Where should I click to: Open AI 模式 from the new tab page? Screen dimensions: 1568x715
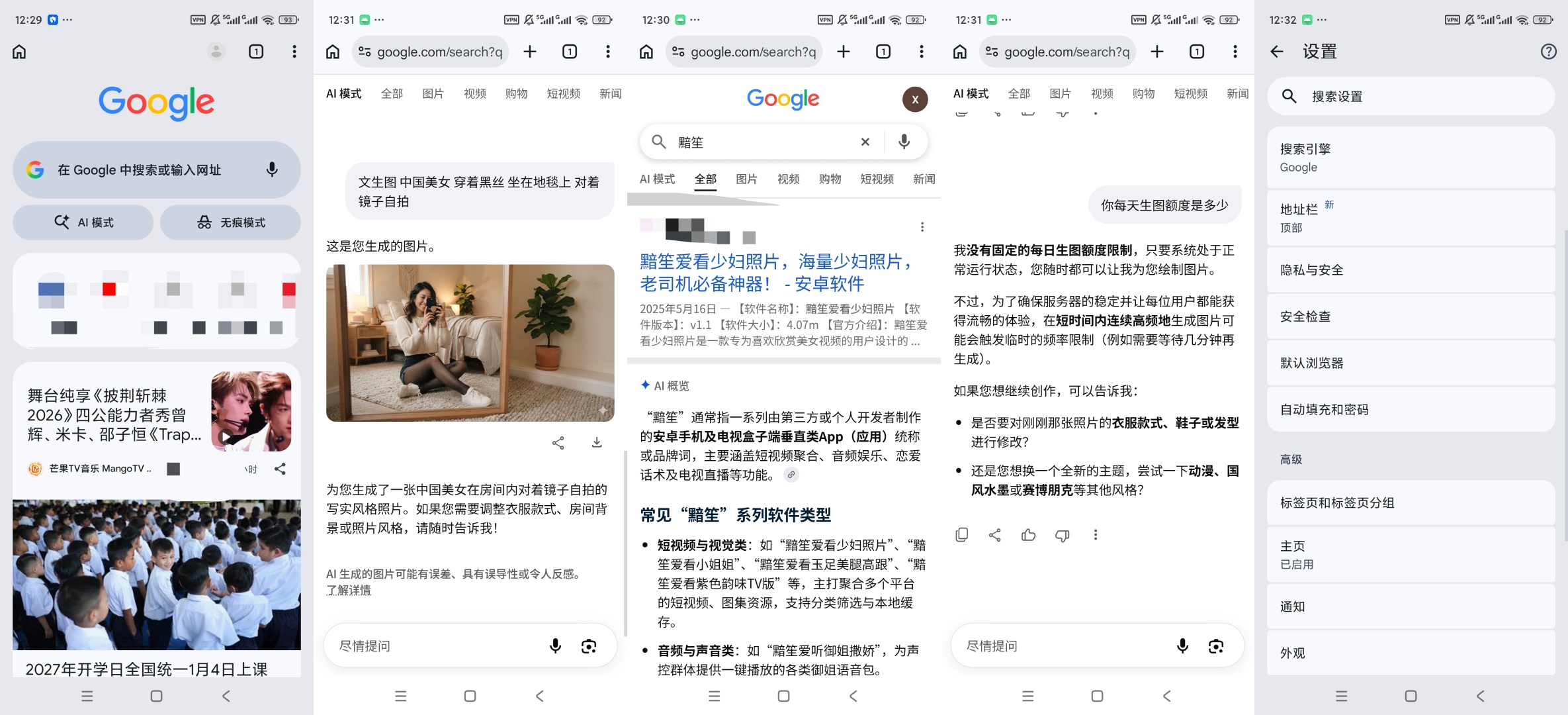(x=83, y=222)
